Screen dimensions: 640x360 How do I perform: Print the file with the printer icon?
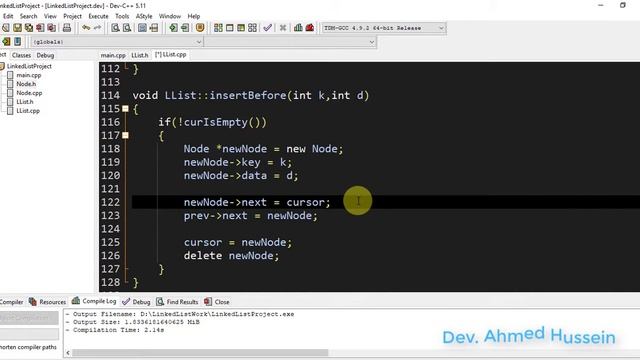(x=67, y=28)
